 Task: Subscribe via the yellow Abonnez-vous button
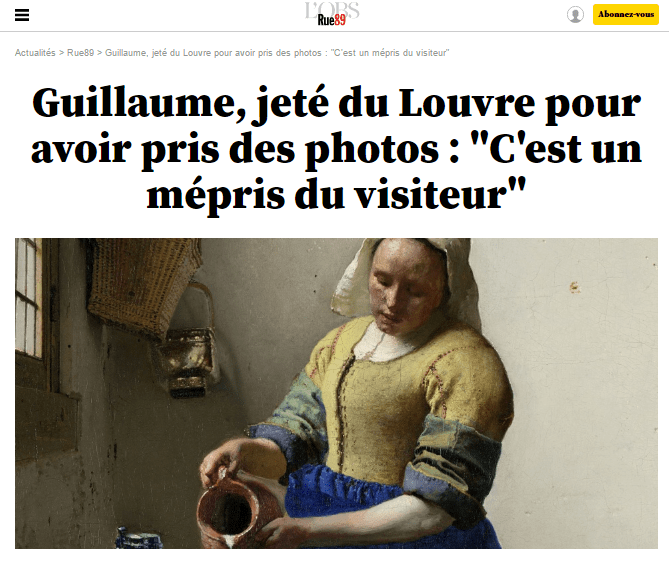(625, 15)
